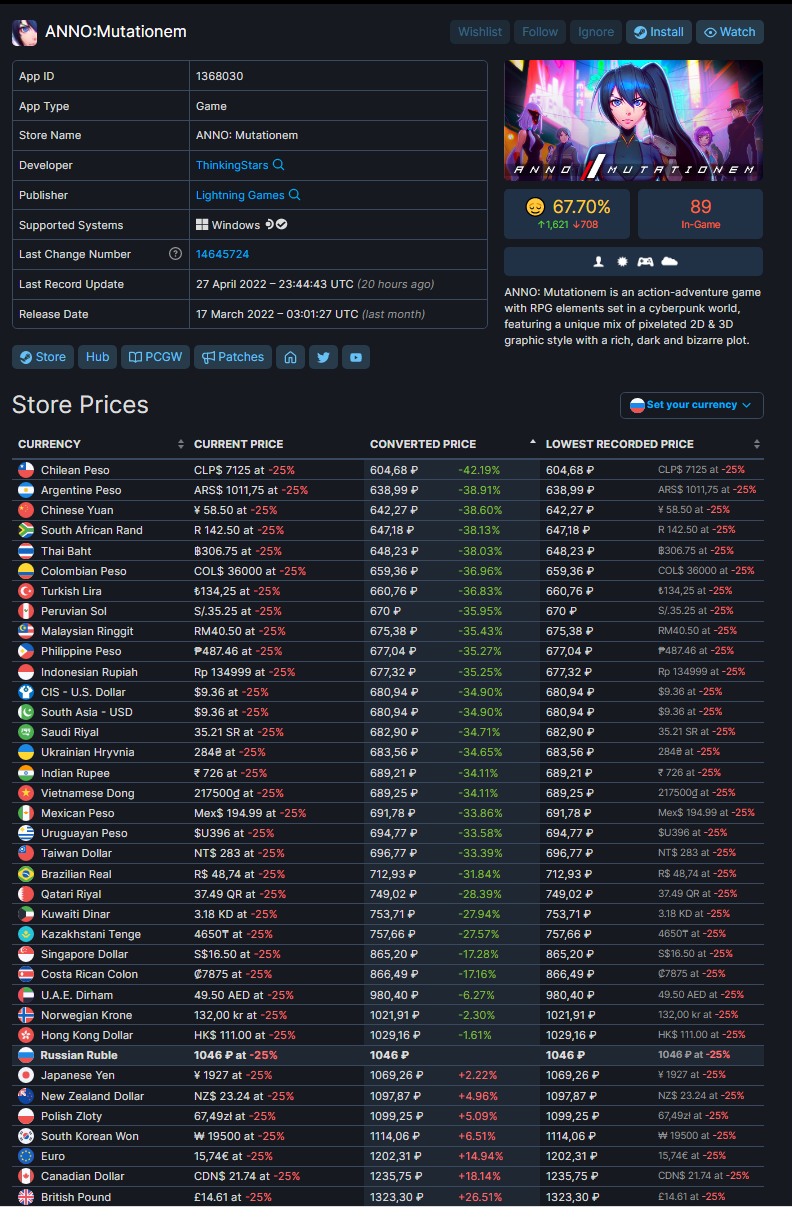The width and height of the screenshot is (792, 1217).
Task: Click the Watch button
Action: point(730,32)
